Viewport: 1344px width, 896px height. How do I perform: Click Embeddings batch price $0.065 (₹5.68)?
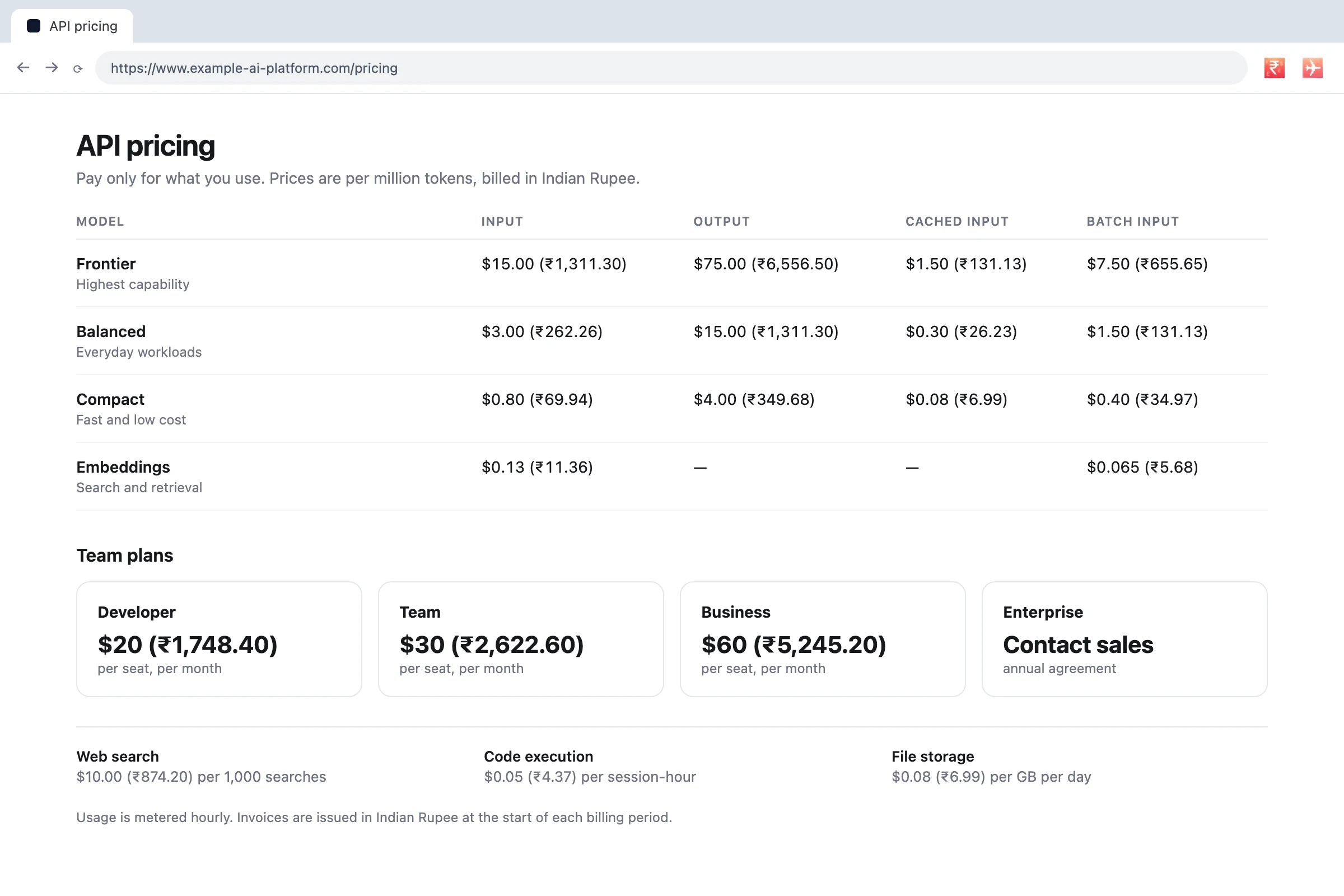click(1142, 467)
